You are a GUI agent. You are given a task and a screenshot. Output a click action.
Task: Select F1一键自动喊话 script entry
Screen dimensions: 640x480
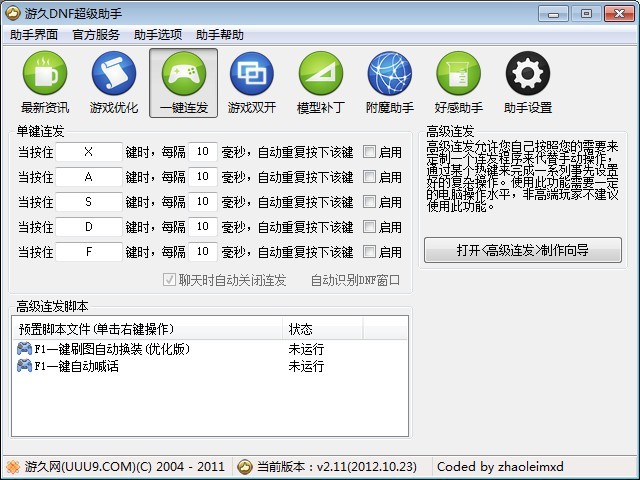(68, 366)
